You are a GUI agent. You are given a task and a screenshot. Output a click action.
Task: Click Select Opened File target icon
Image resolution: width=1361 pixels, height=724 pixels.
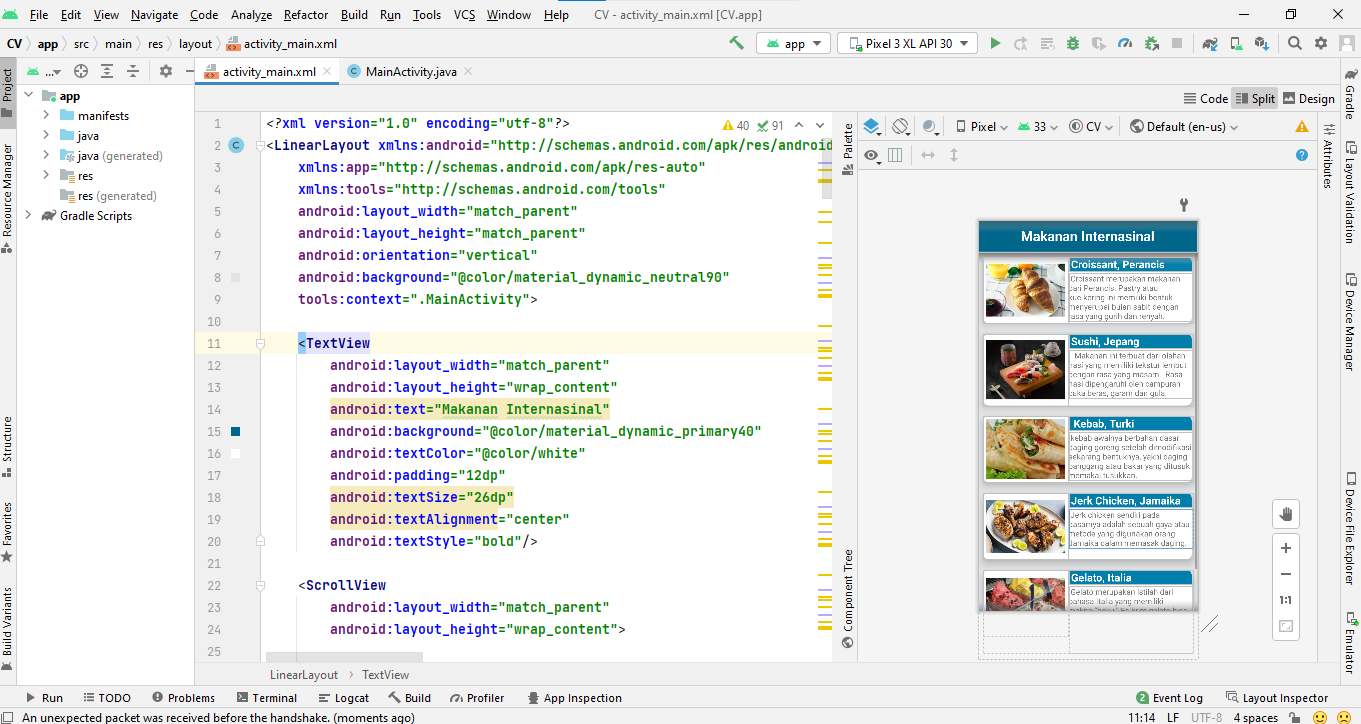click(x=81, y=71)
